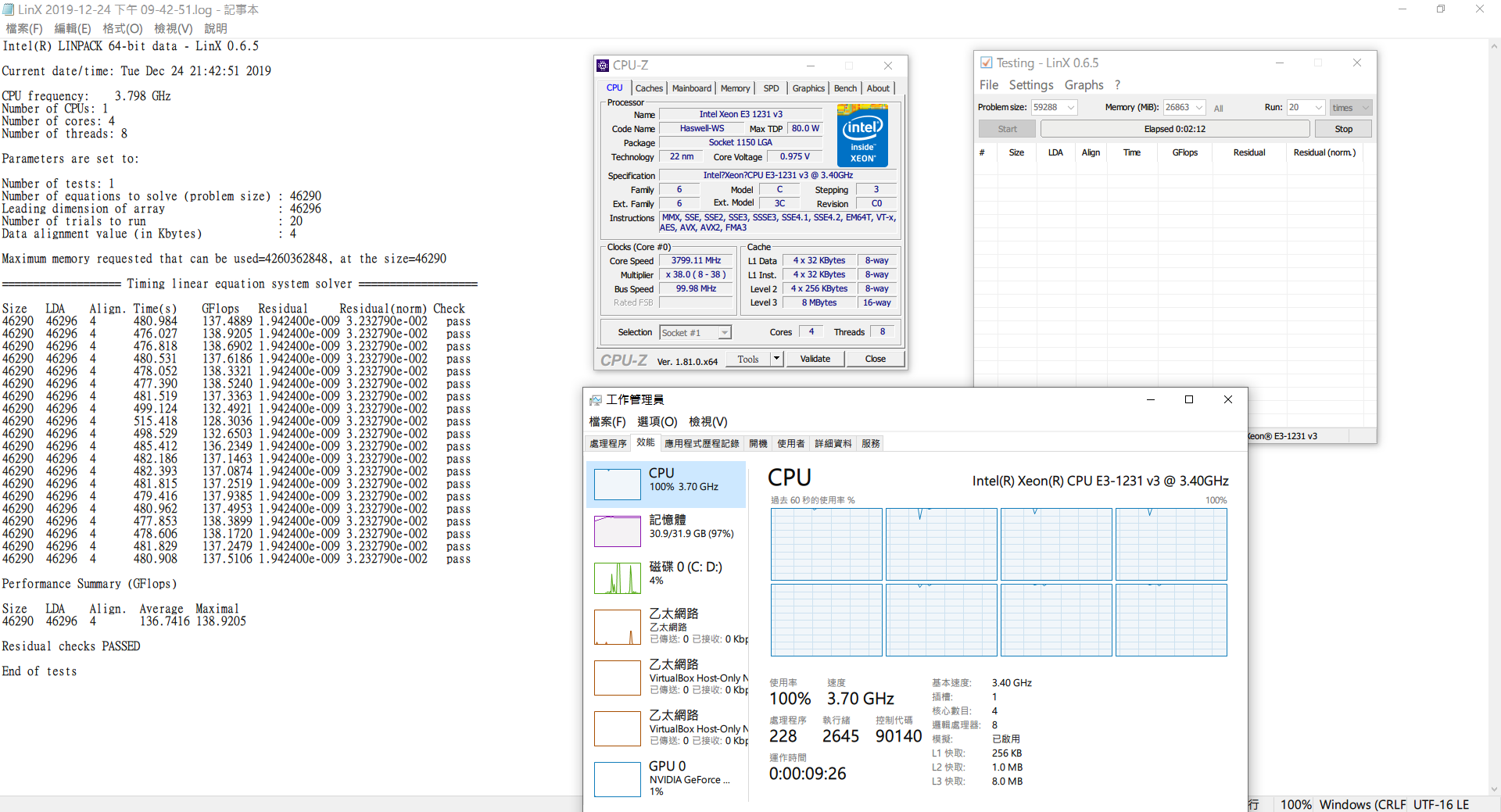The image size is (1501, 812).
Task: Open the ? help menu in LinX
Action: click(x=1117, y=84)
